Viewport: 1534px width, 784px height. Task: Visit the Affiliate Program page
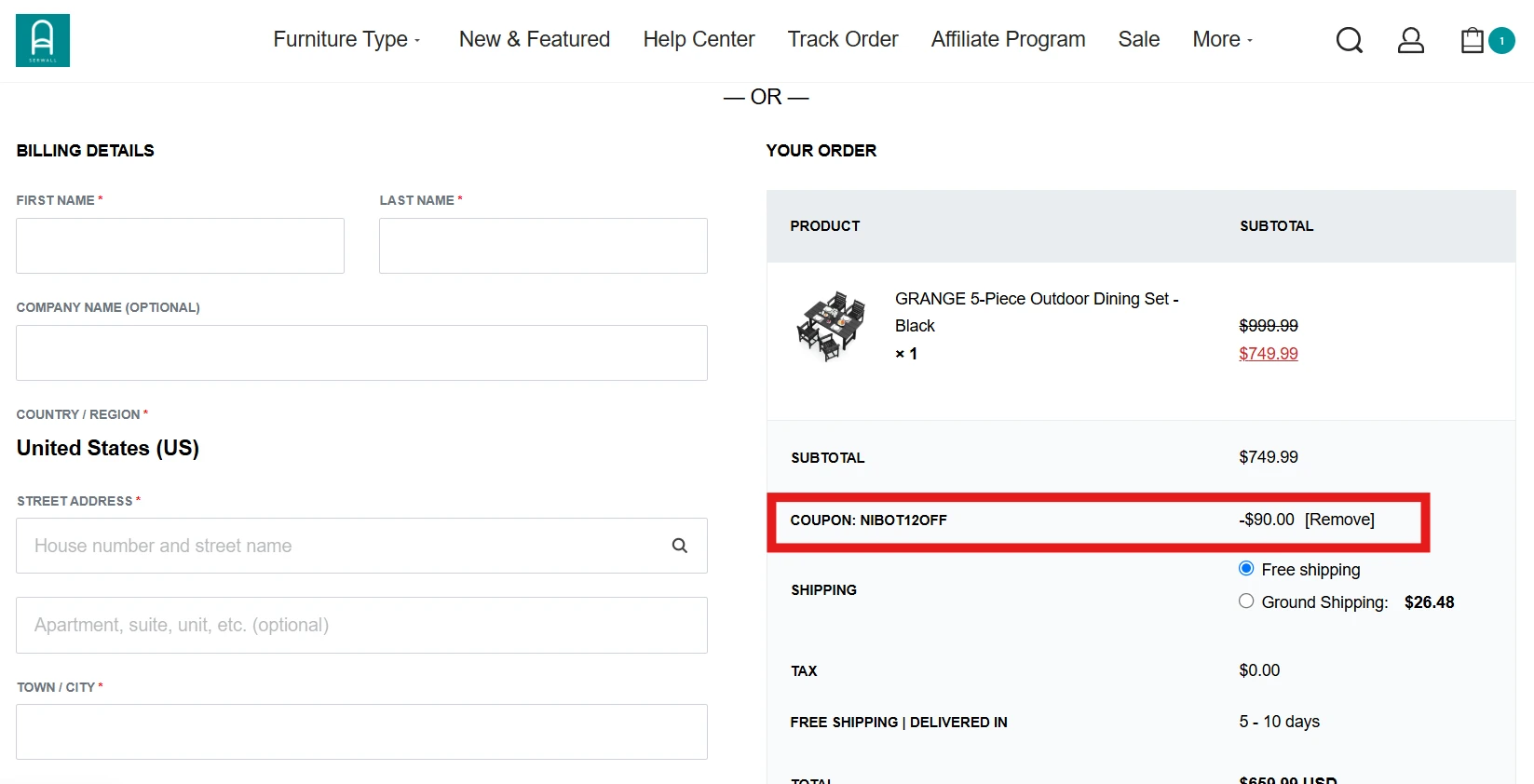click(x=1008, y=39)
